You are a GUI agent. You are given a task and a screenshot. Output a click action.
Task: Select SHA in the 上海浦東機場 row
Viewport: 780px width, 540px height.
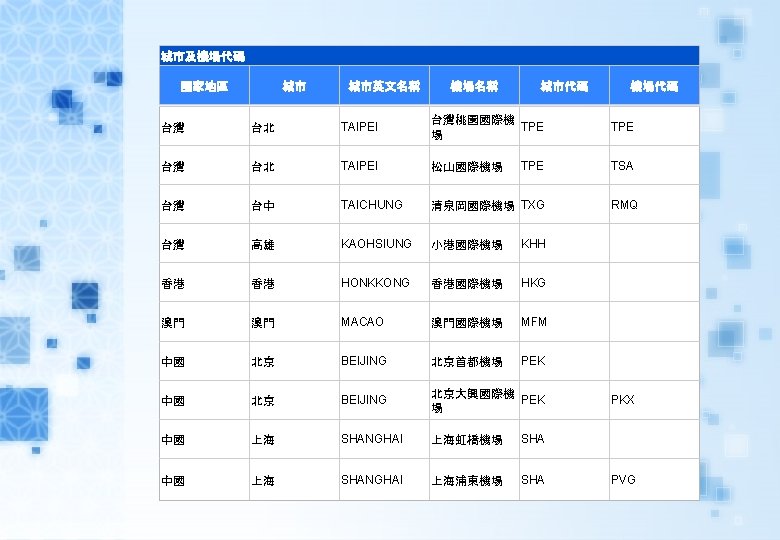[x=532, y=480]
